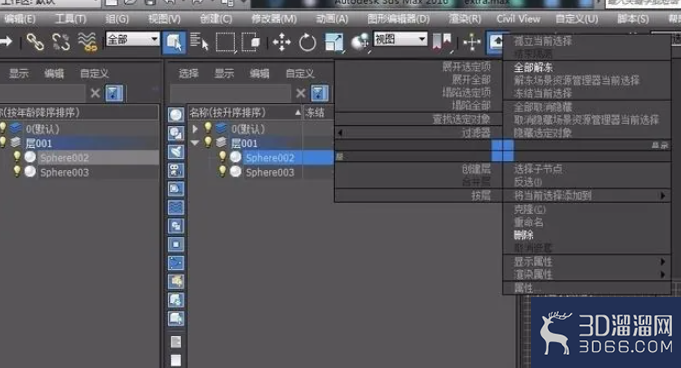Image resolution: width=681 pixels, height=368 pixels.
Task: Choose 孤立当前选择 from context menu
Action: 543,41
